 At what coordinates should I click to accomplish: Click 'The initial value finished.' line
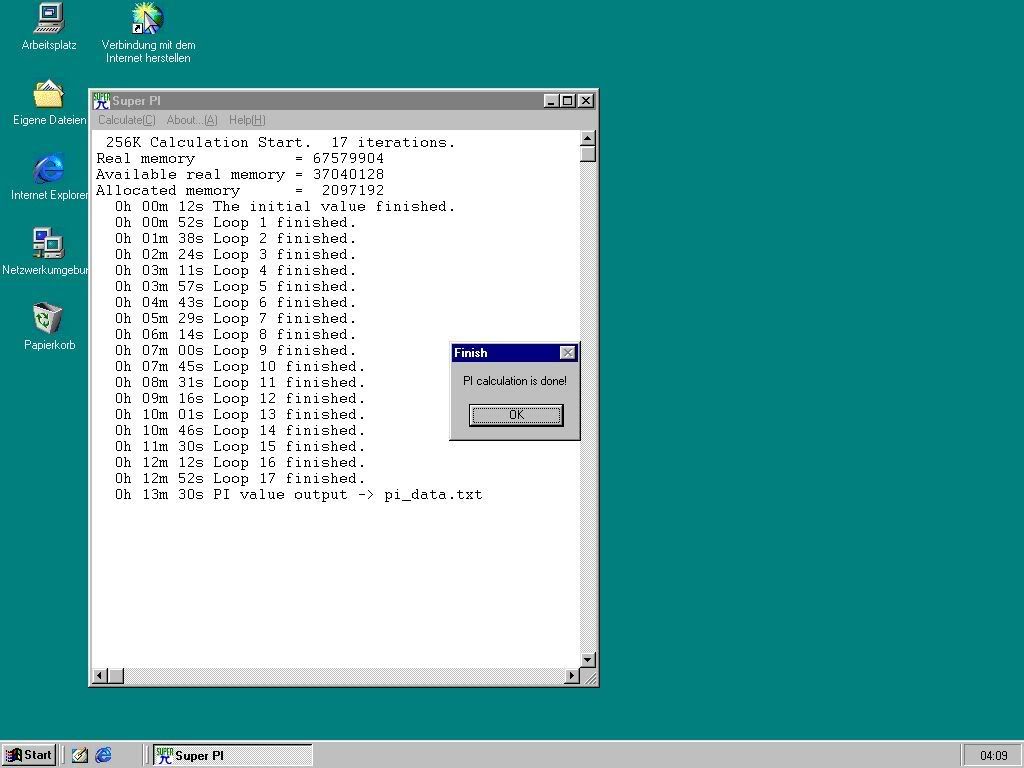[285, 206]
